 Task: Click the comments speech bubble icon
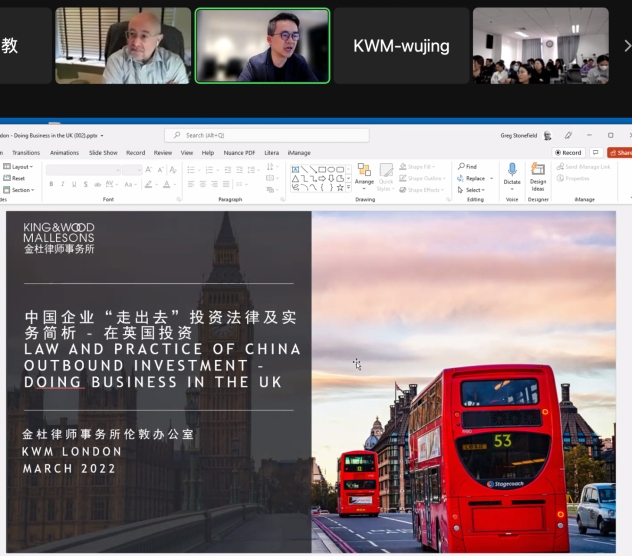[596, 153]
